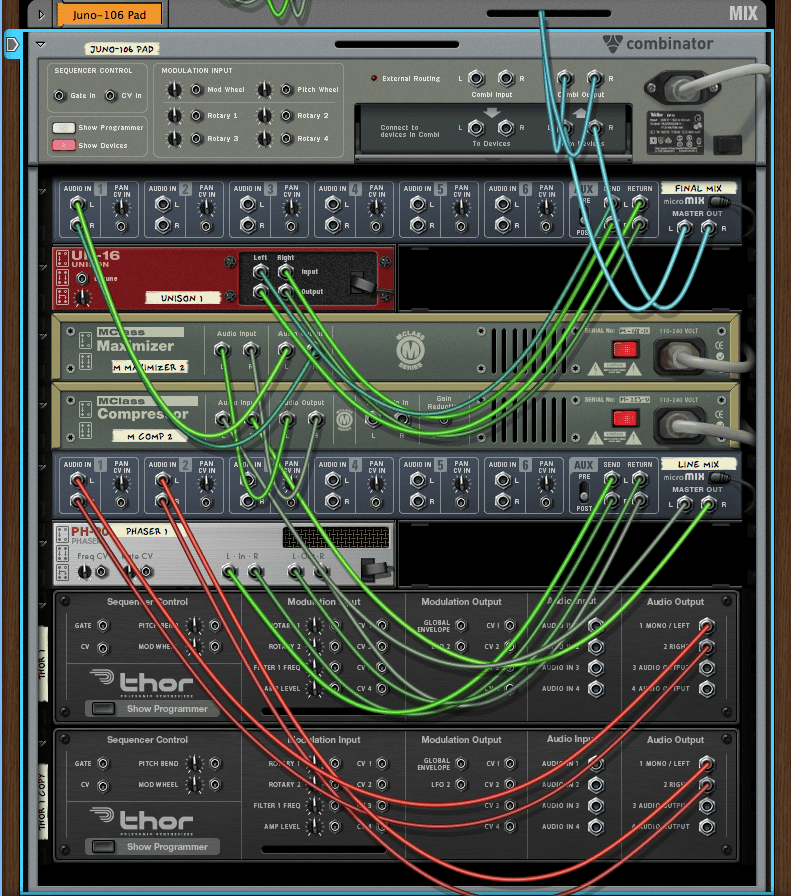The height and width of the screenshot is (896, 791).
Task: Click the Maximizer left Audio Input jack
Action: pyautogui.click(x=222, y=349)
